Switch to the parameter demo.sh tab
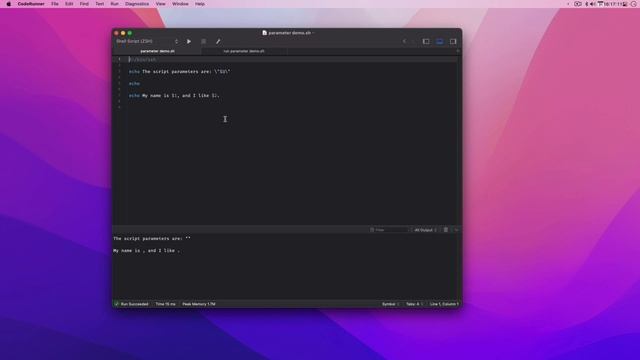The height and width of the screenshot is (360, 640). tap(158, 51)
